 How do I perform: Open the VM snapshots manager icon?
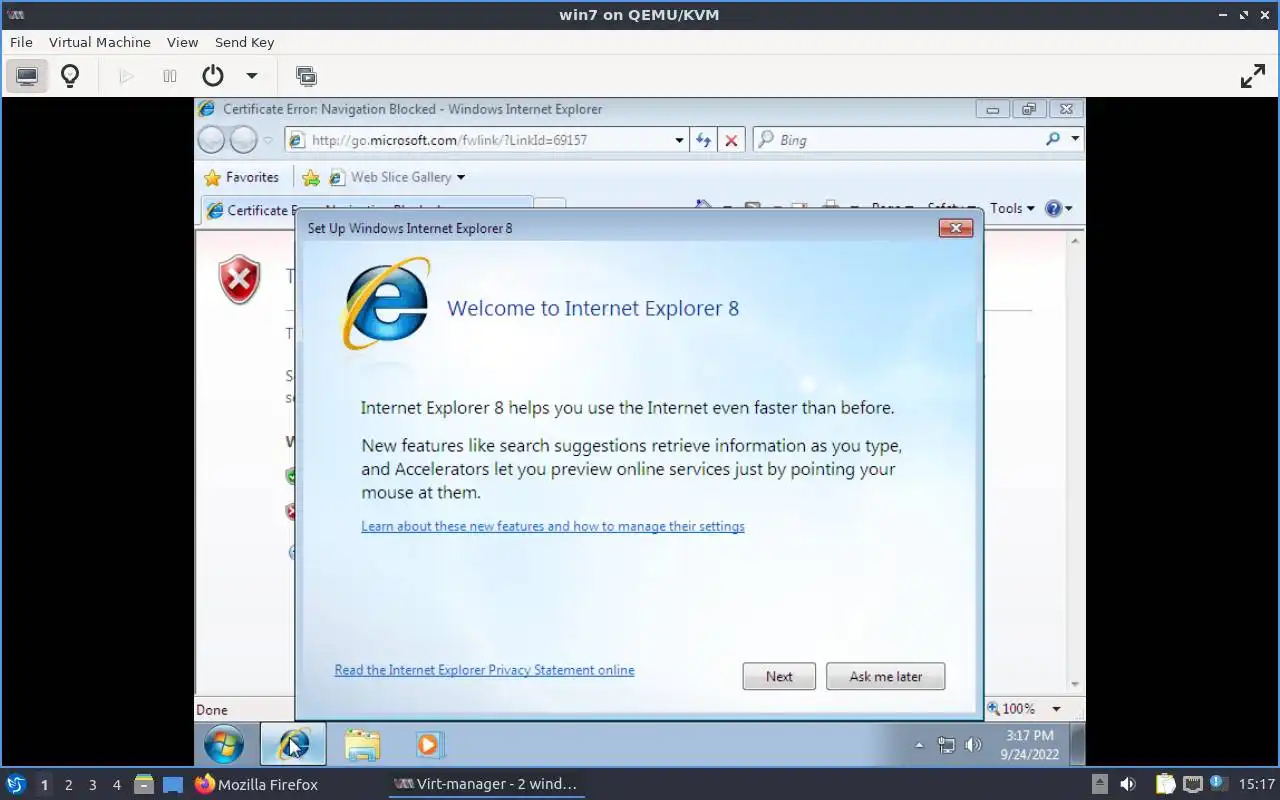(306, 76)
